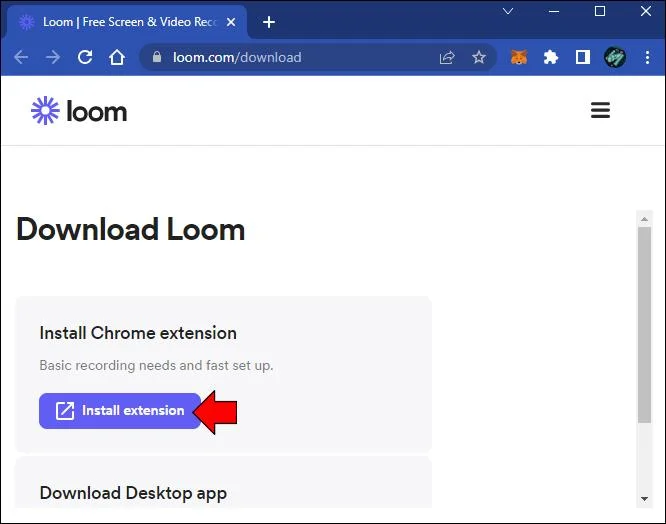Open the Loom hamburger menu

[x=600, y=110]
